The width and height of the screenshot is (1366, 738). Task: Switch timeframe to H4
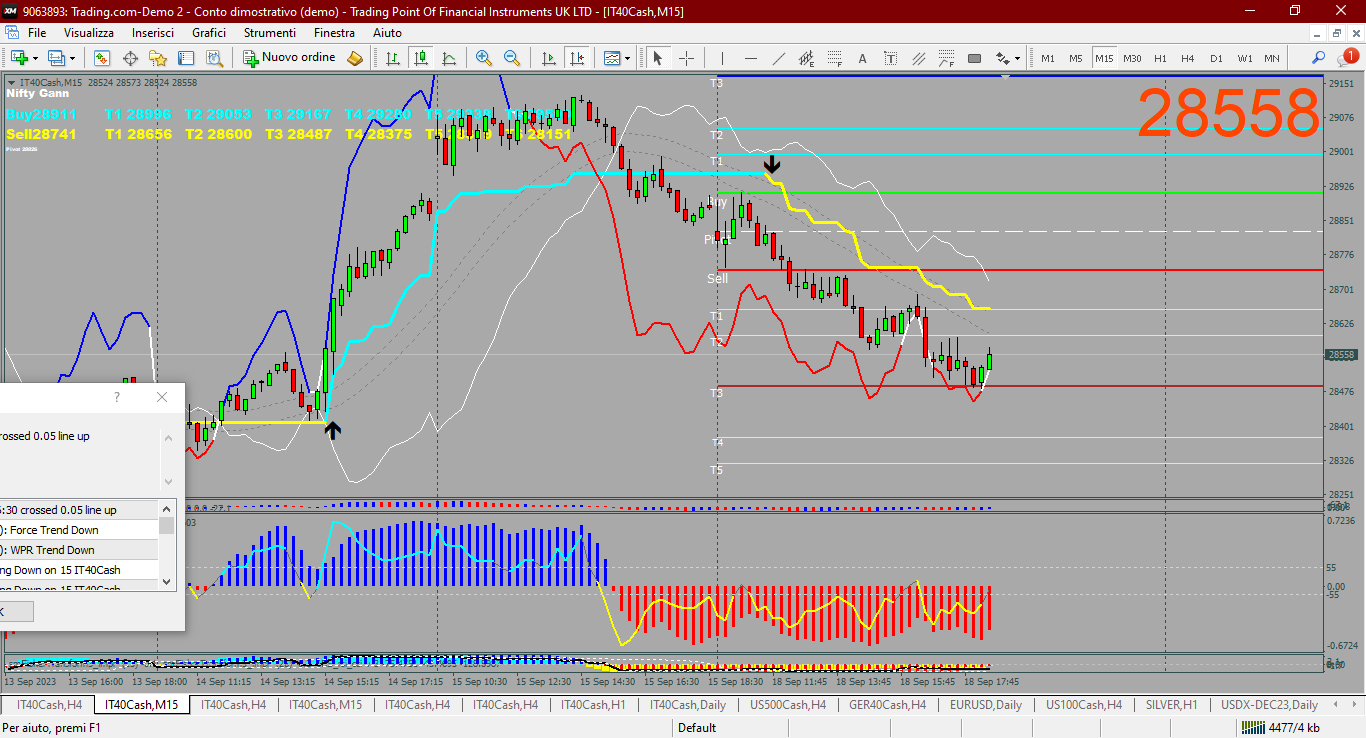1188,58
